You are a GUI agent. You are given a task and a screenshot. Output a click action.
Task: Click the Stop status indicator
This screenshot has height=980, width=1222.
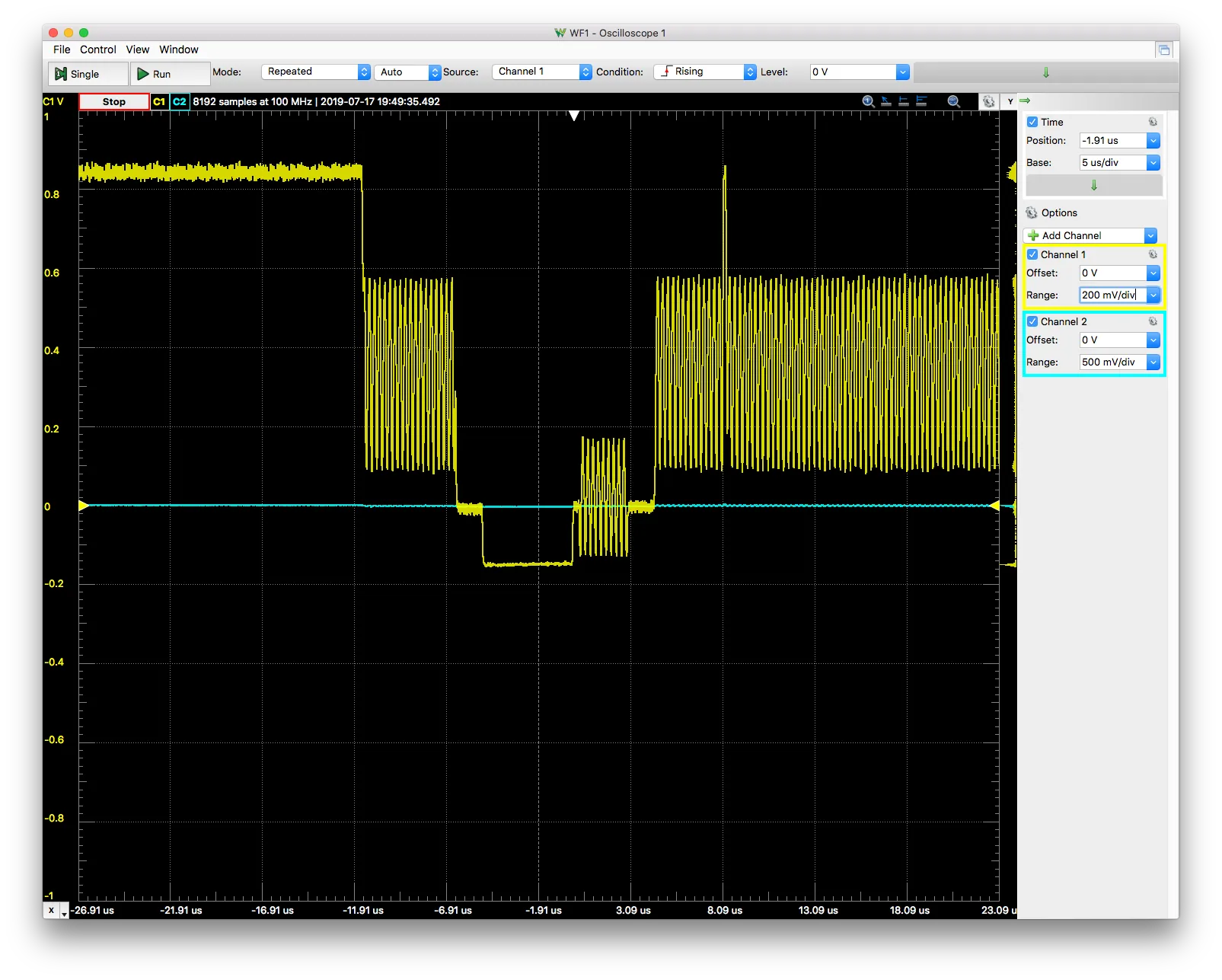114,101
